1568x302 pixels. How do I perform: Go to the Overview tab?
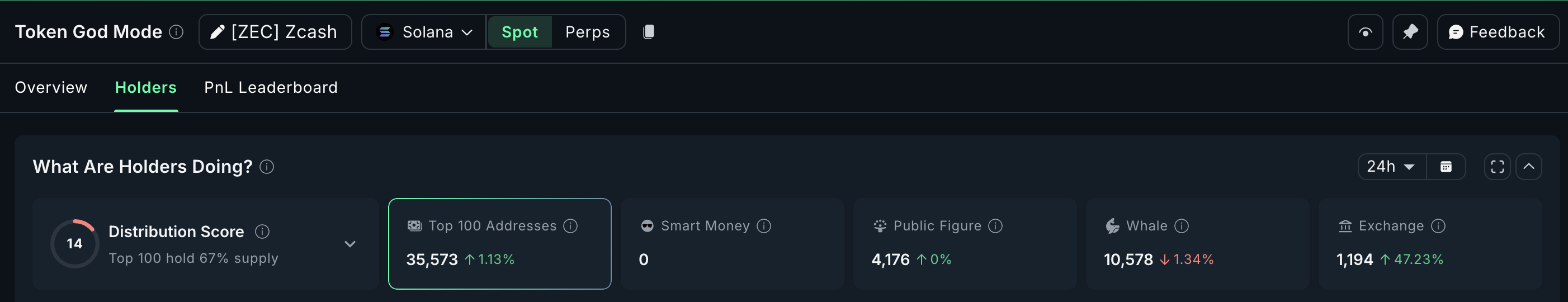pyautogui.click(x=51, y=88)
